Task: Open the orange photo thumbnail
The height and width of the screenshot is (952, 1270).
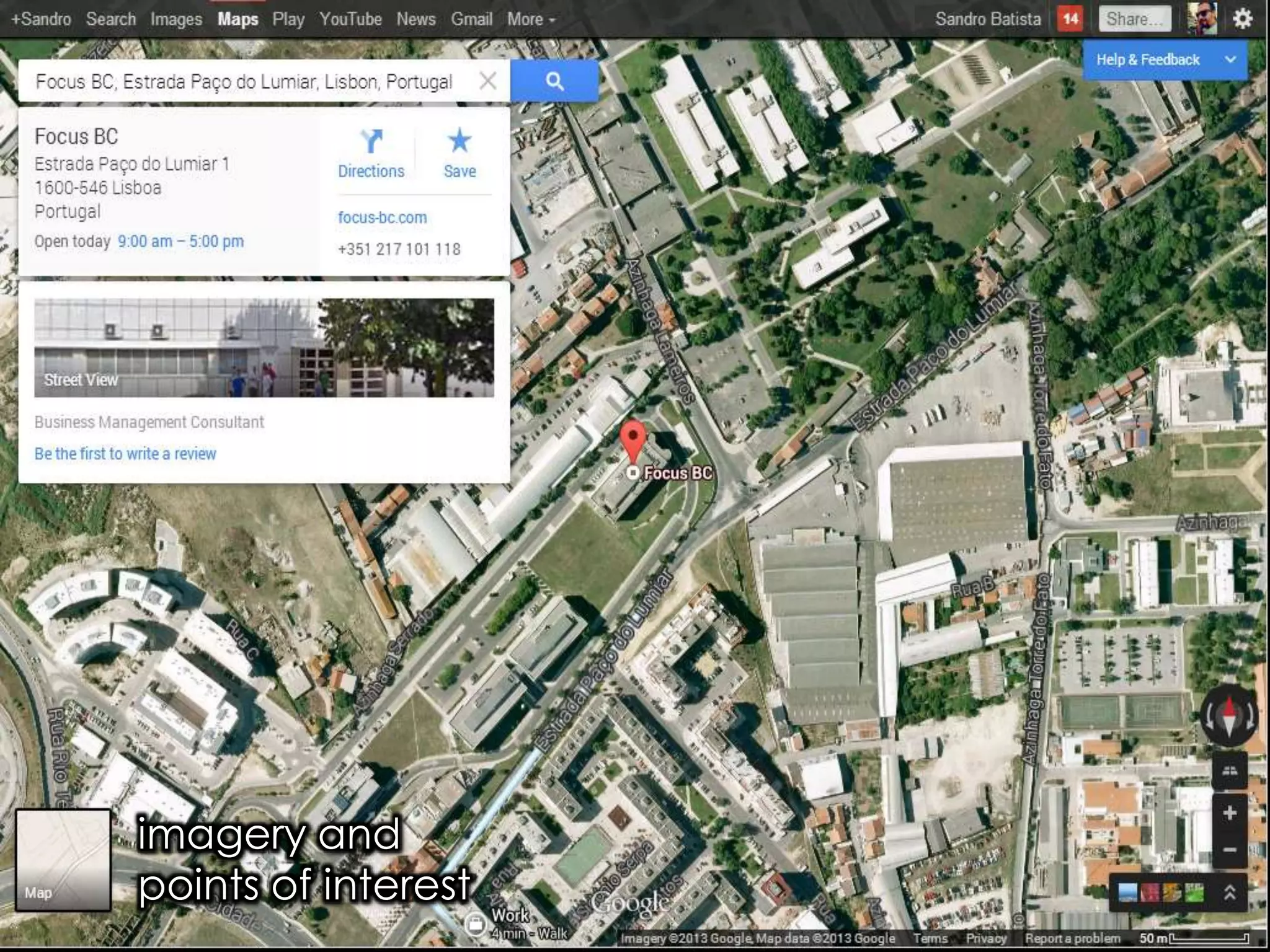Action: pos(1171,893)
